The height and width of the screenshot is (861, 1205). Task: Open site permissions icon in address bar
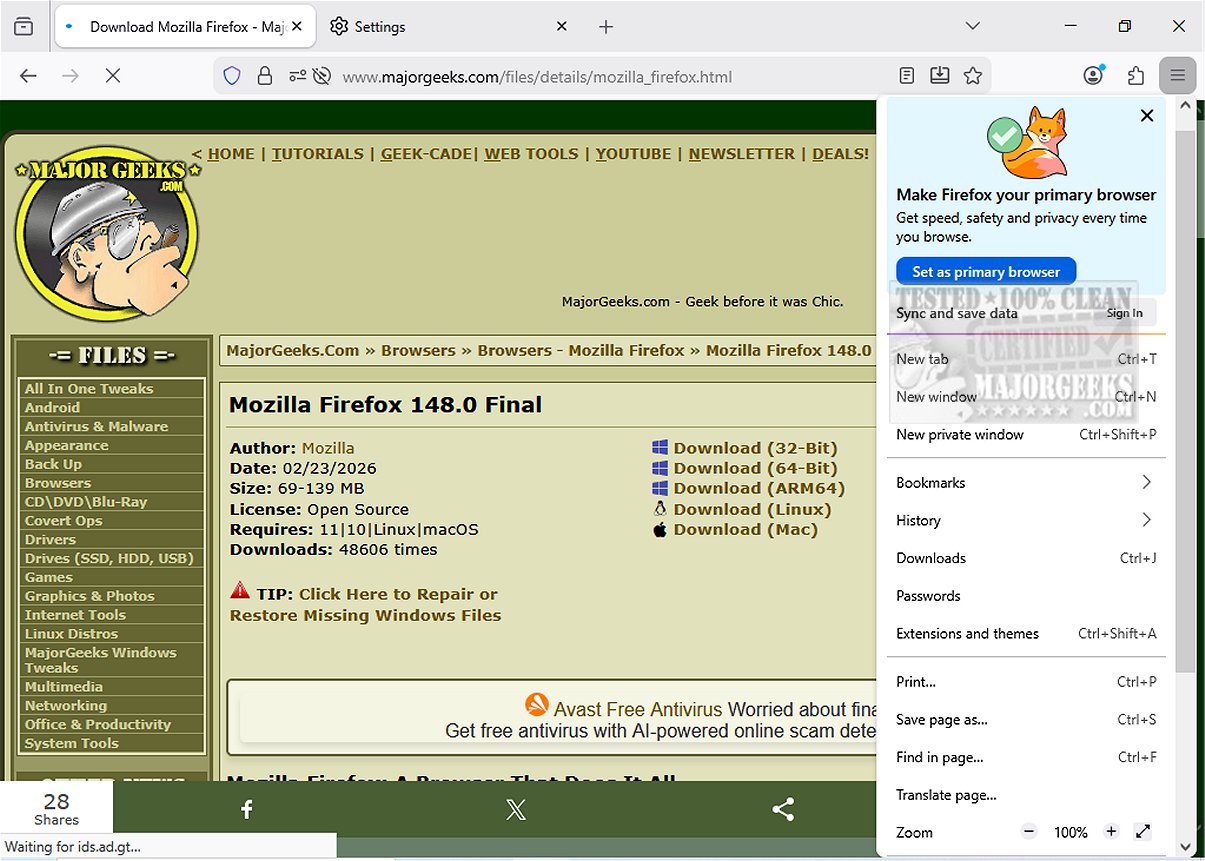(x=297, y=76)
